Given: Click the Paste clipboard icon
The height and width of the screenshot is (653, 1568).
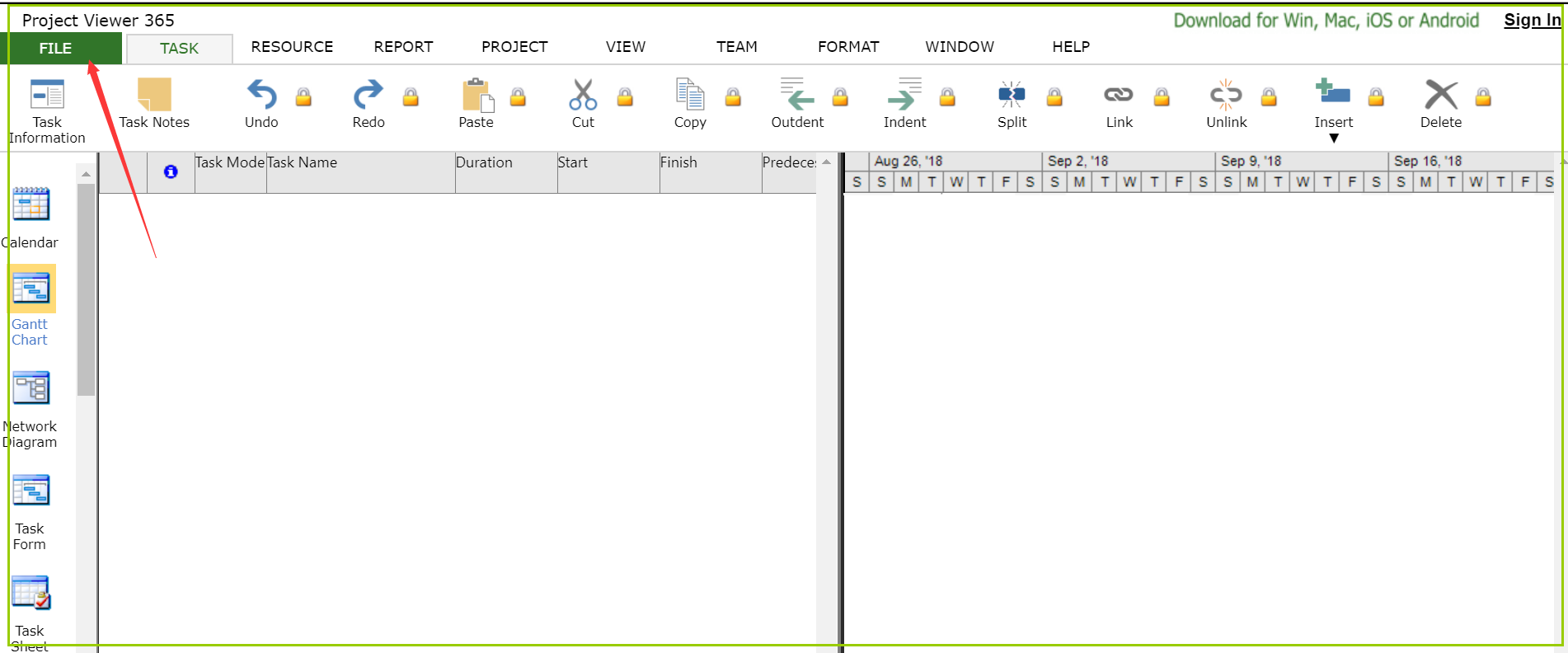Looking at the screenshot, I should coord(477,94).
